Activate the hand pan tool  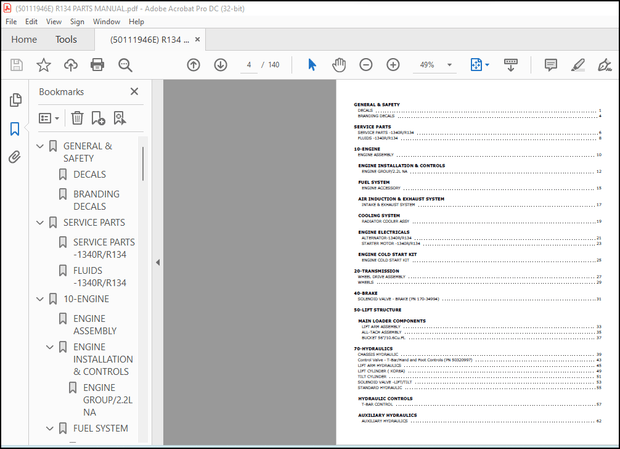[339, 65]
